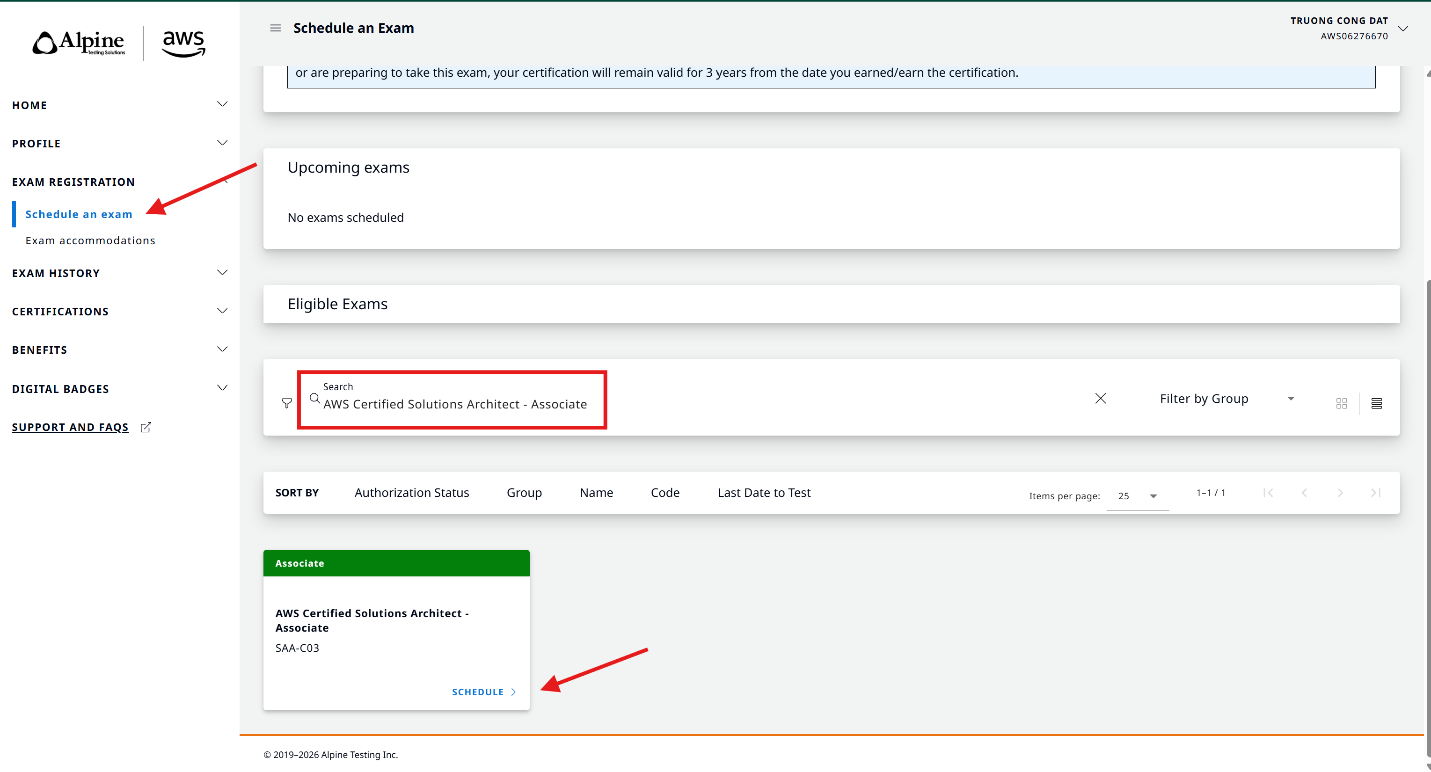Open the user account dropdown chevron
The width and height of the screenshot is (1431, 772).
(x=1403, y=28)
